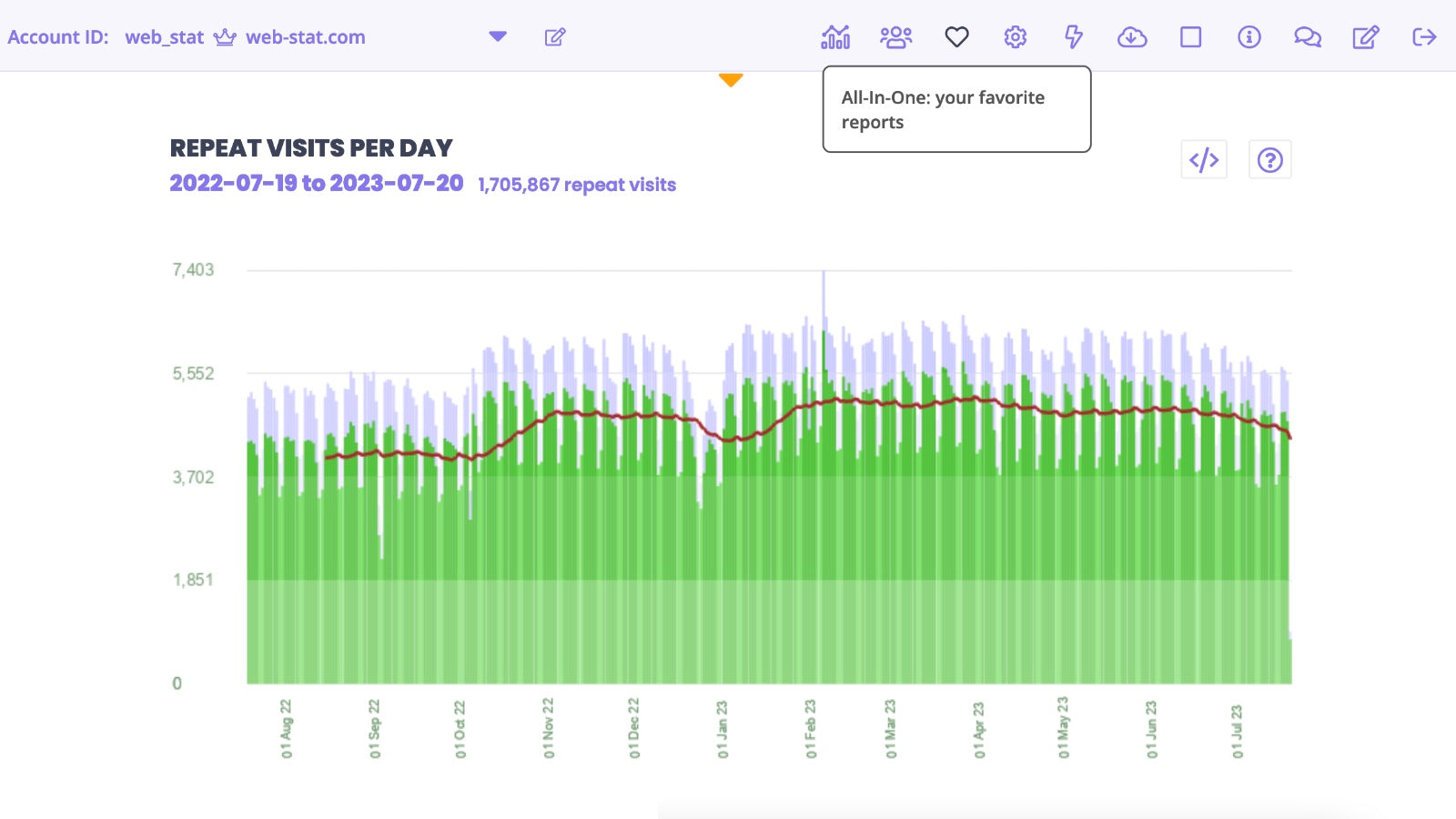Open the chat feedback icon

pyautogui.click(x=1307, y=36)
